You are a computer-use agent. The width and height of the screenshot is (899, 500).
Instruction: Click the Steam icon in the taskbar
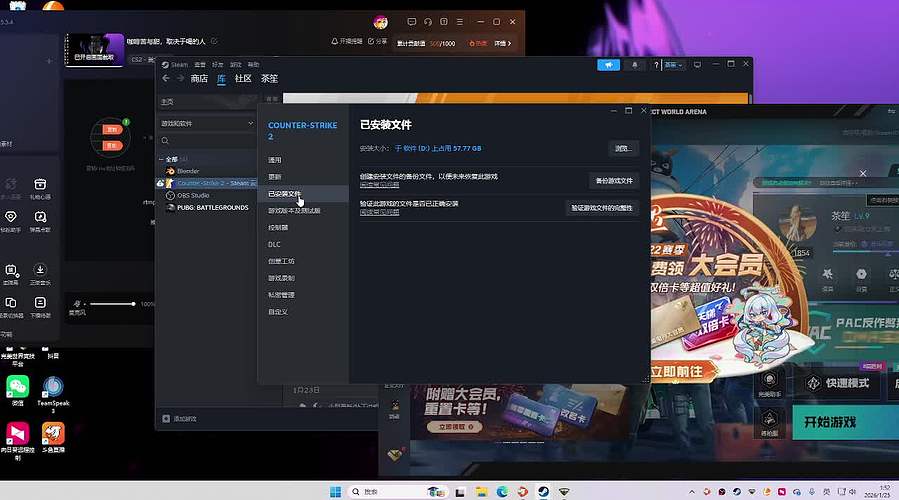click(x=543, y=491)
